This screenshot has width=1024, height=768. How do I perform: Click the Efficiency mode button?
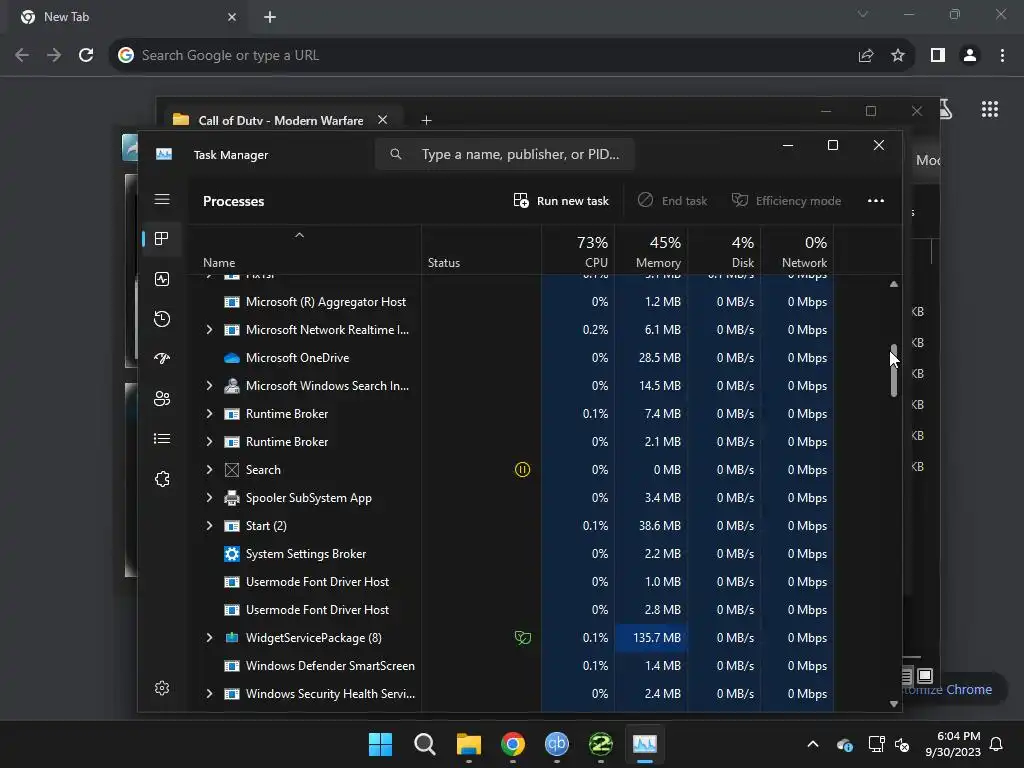pyautogui.click(x=786, y=200)
